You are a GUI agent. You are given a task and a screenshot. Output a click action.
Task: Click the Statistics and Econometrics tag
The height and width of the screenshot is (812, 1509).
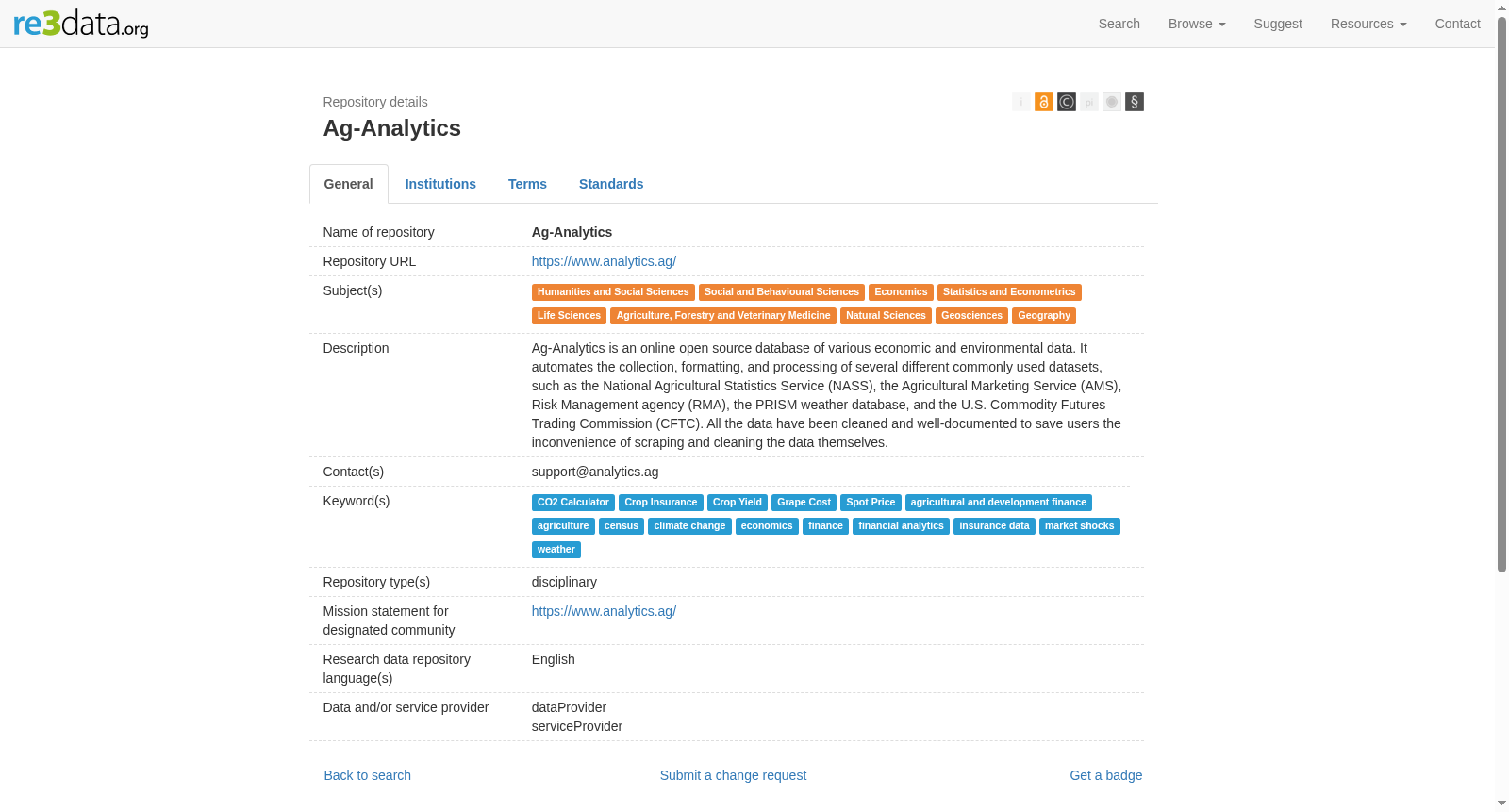(1009, 292)
